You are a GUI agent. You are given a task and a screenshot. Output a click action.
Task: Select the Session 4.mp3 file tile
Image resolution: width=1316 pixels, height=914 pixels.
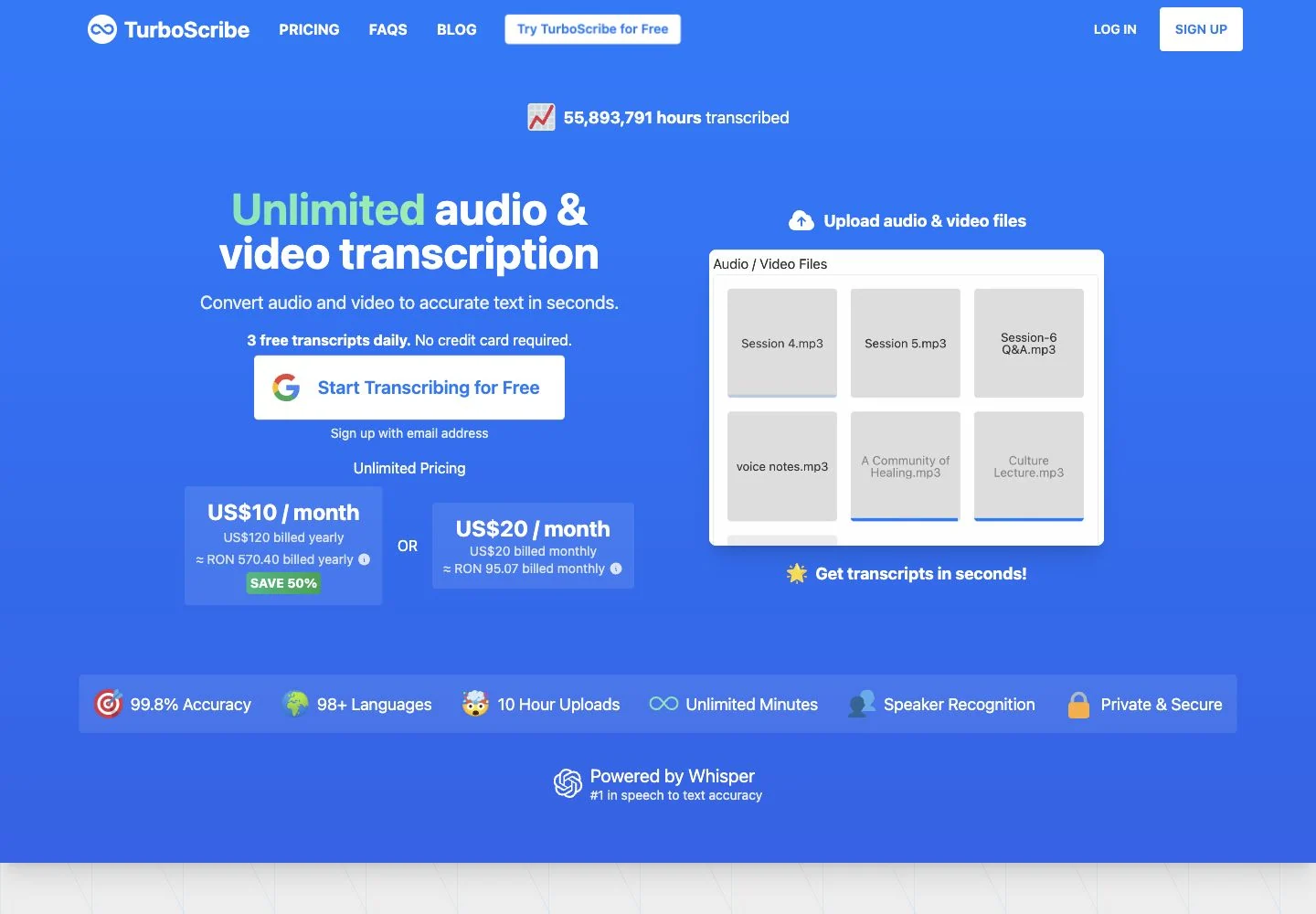coord(782,344)
